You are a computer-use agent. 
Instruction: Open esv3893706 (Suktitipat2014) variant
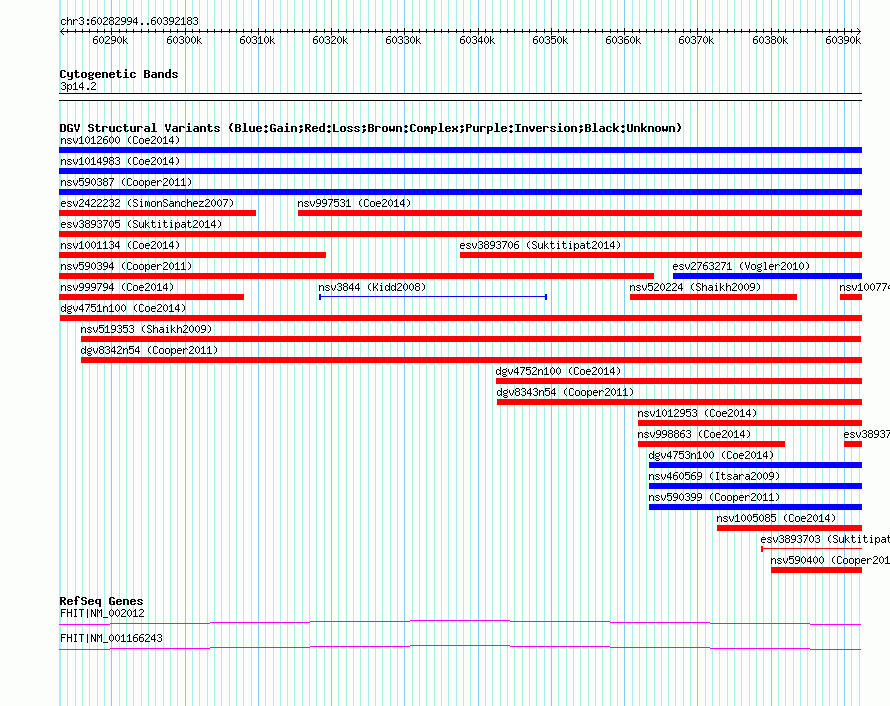click(x=540, y=245)
